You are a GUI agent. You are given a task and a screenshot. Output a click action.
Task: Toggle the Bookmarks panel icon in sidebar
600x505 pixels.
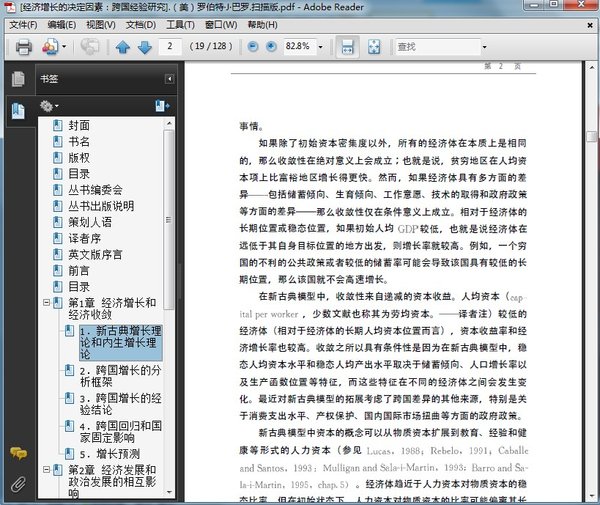coord(18,110)
